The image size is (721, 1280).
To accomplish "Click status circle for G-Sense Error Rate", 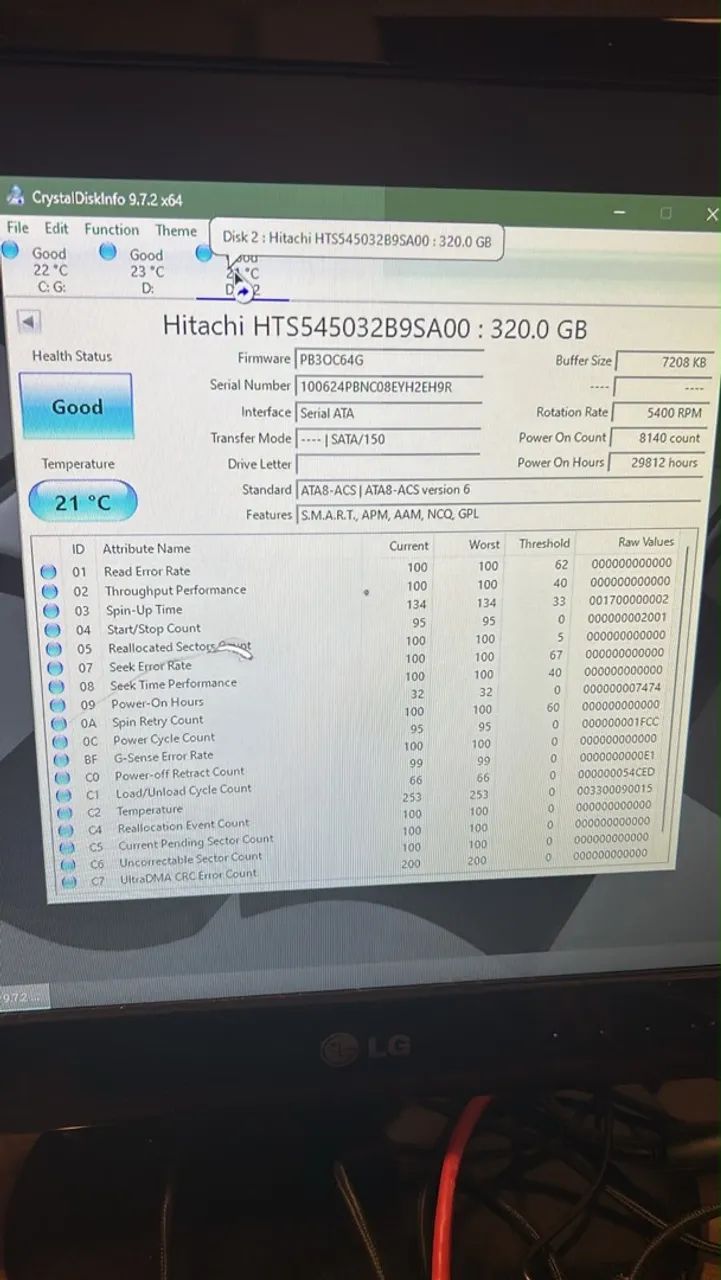I will coord(62,759).
